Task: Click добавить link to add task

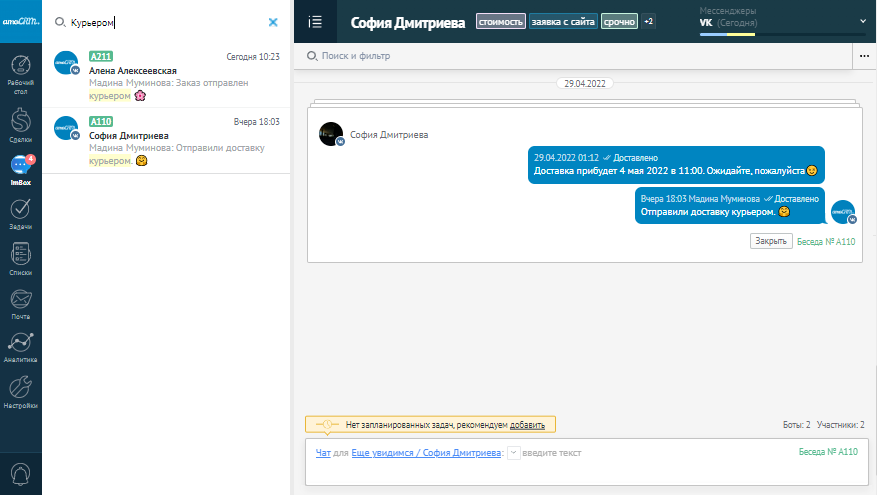Action: click(x=527, y=425)
